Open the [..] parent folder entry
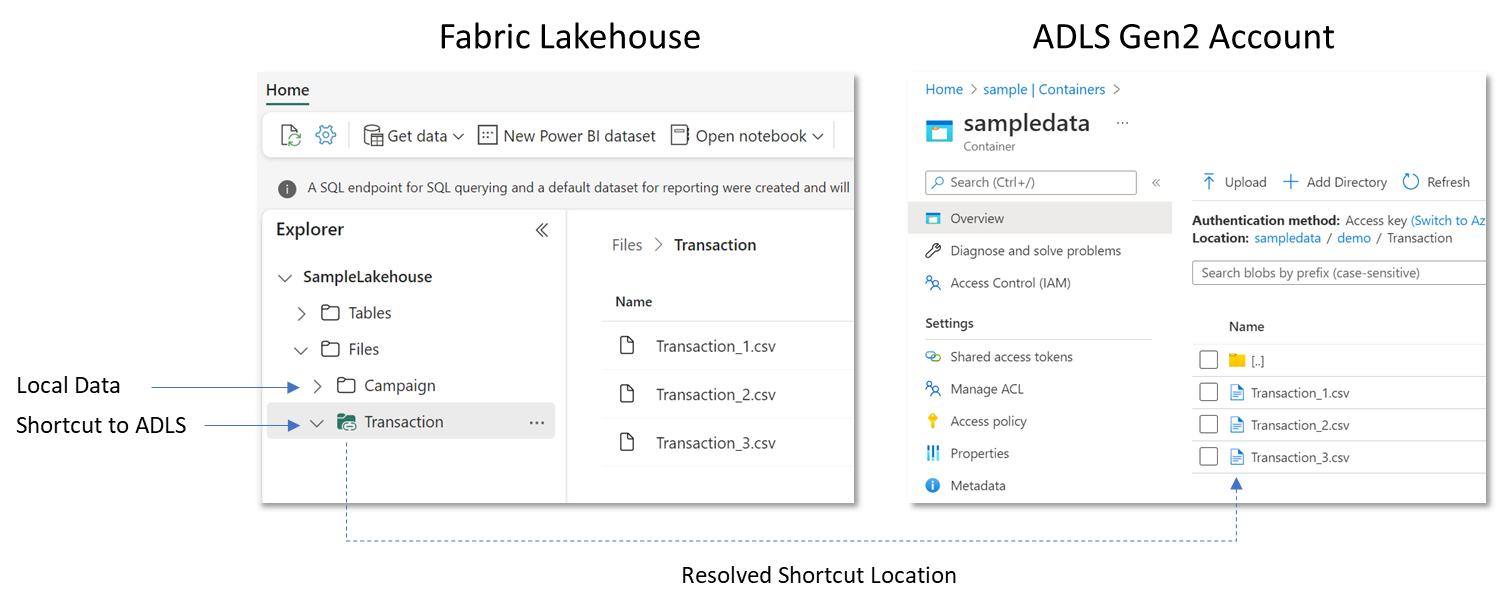The image size is (1499, 606). [x=1258, y=361]
